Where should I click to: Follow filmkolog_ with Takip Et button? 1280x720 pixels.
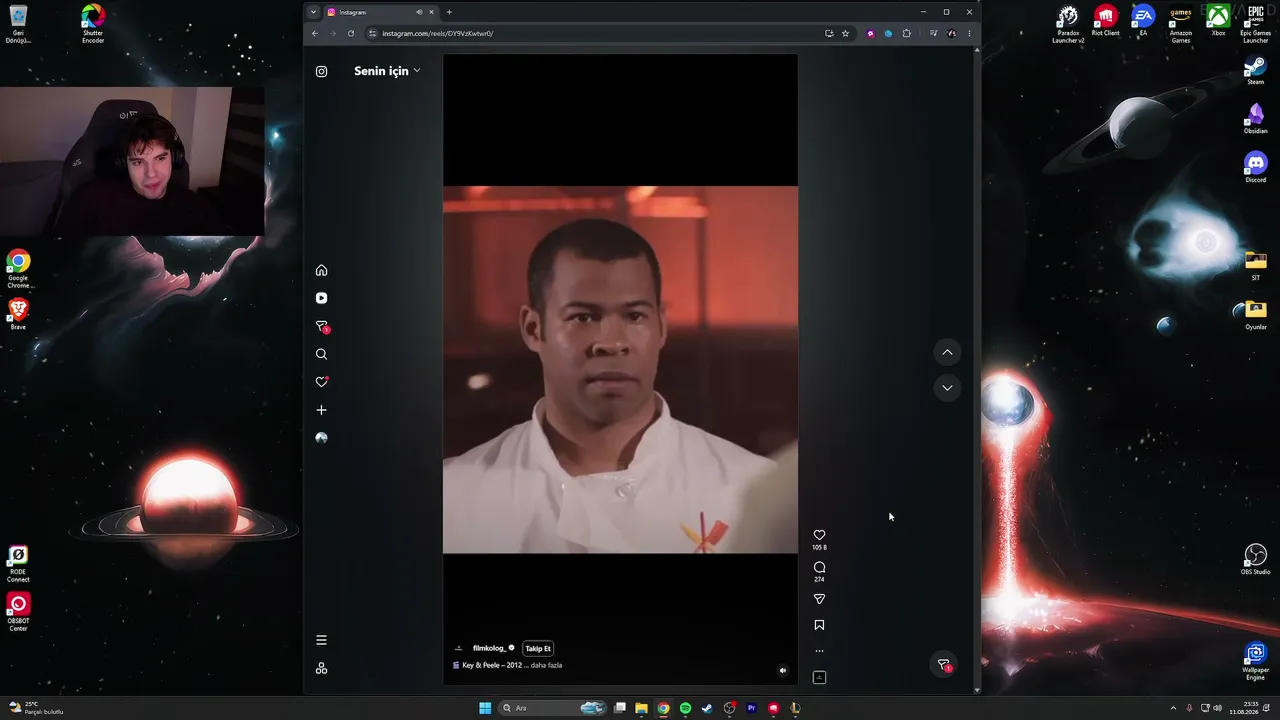tap(538, 648)
